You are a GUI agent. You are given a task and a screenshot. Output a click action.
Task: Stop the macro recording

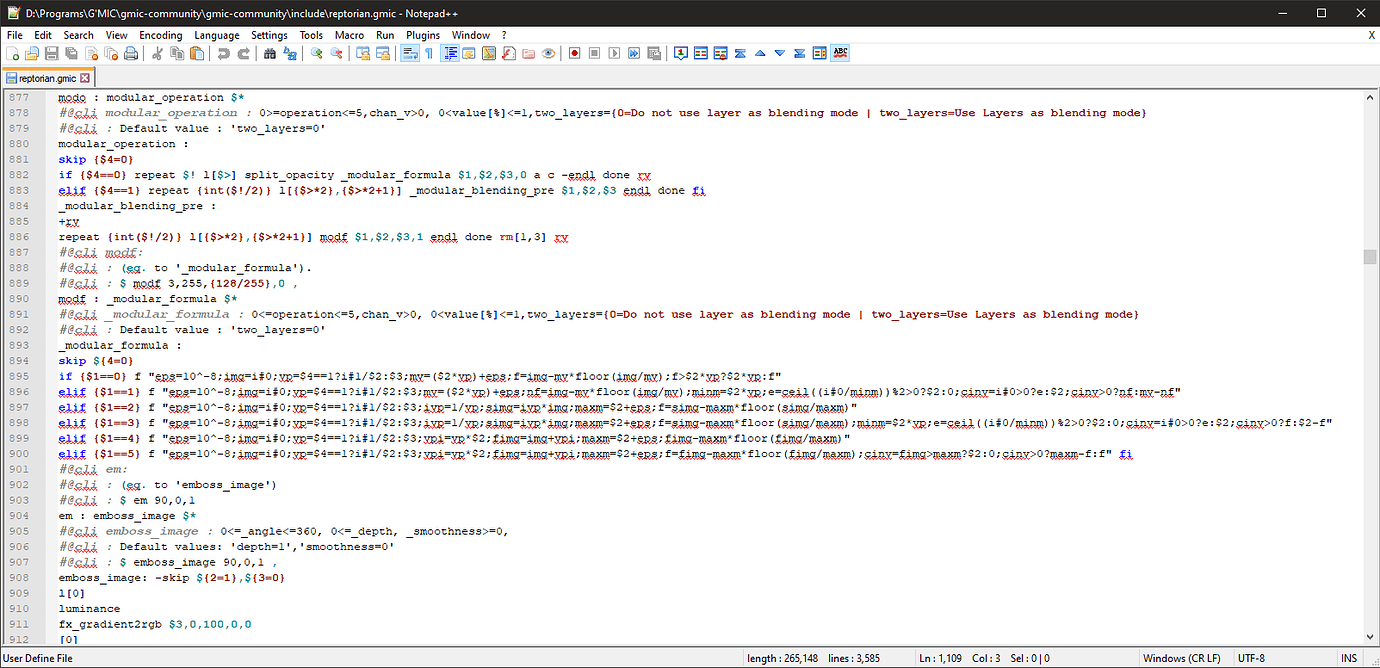coord(594,53)
